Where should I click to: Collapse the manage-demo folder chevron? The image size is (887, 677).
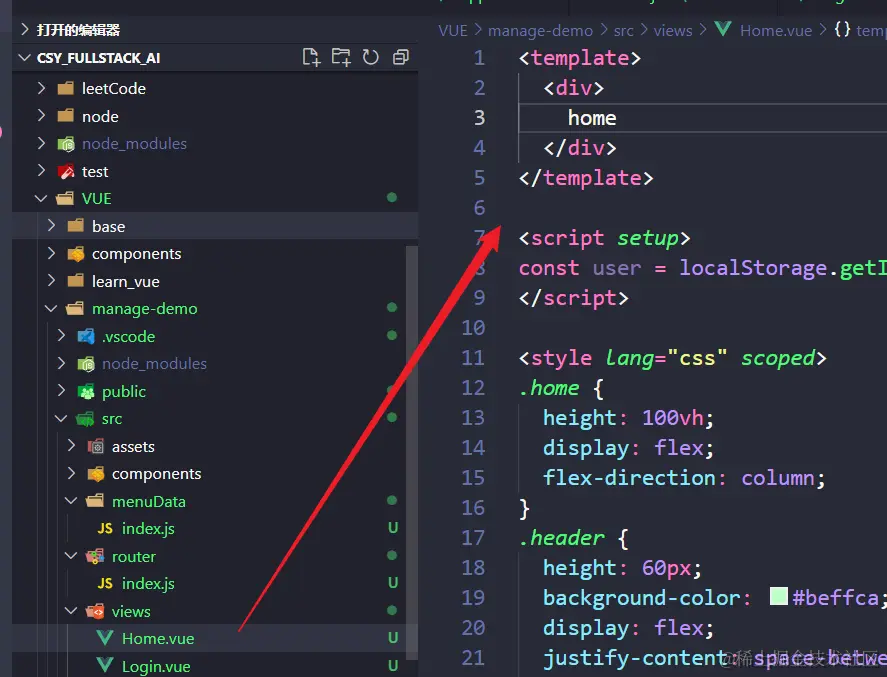[x=51, y=309]
